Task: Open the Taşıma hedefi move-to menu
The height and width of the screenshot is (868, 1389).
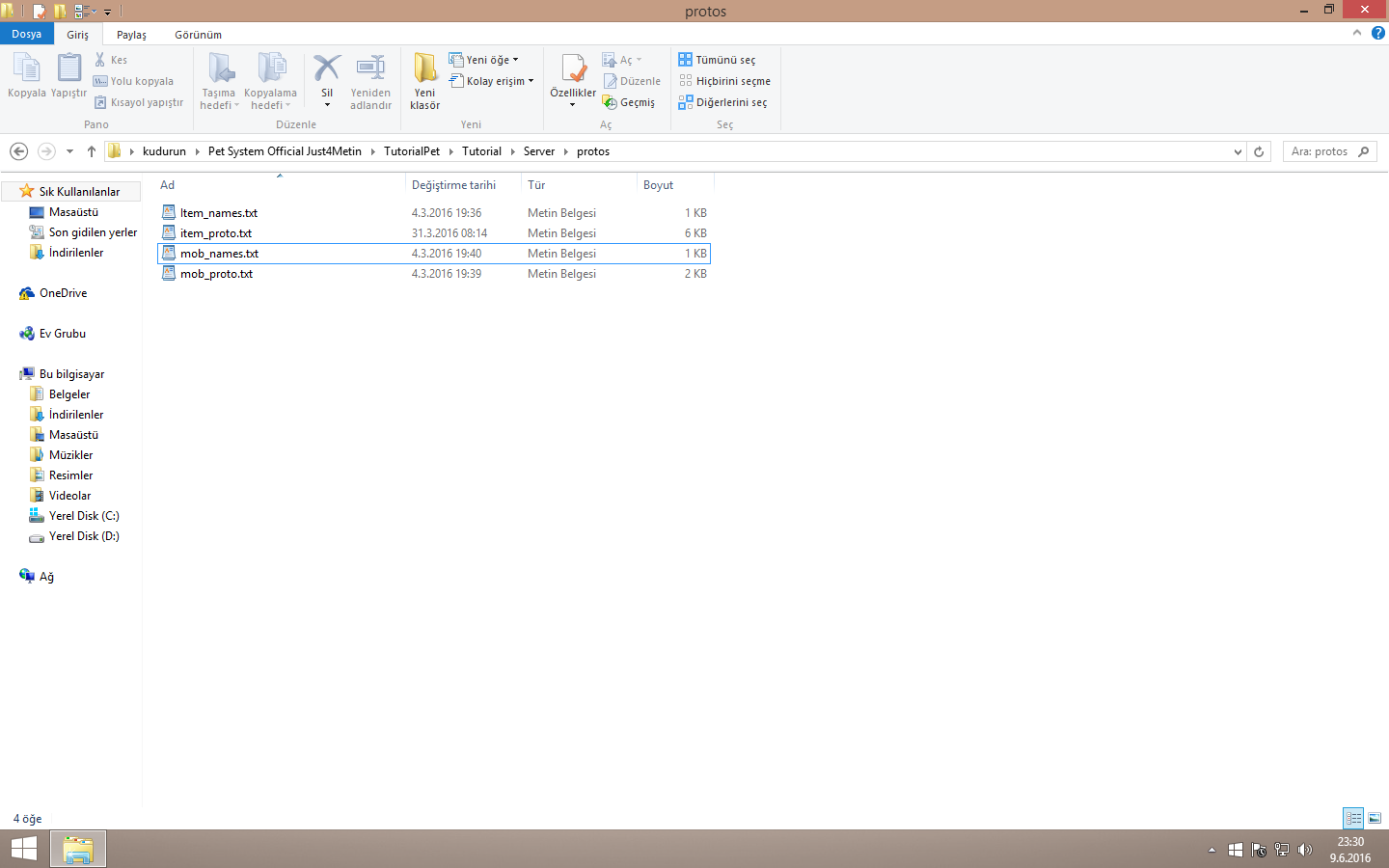Action: tap(220, 82)
